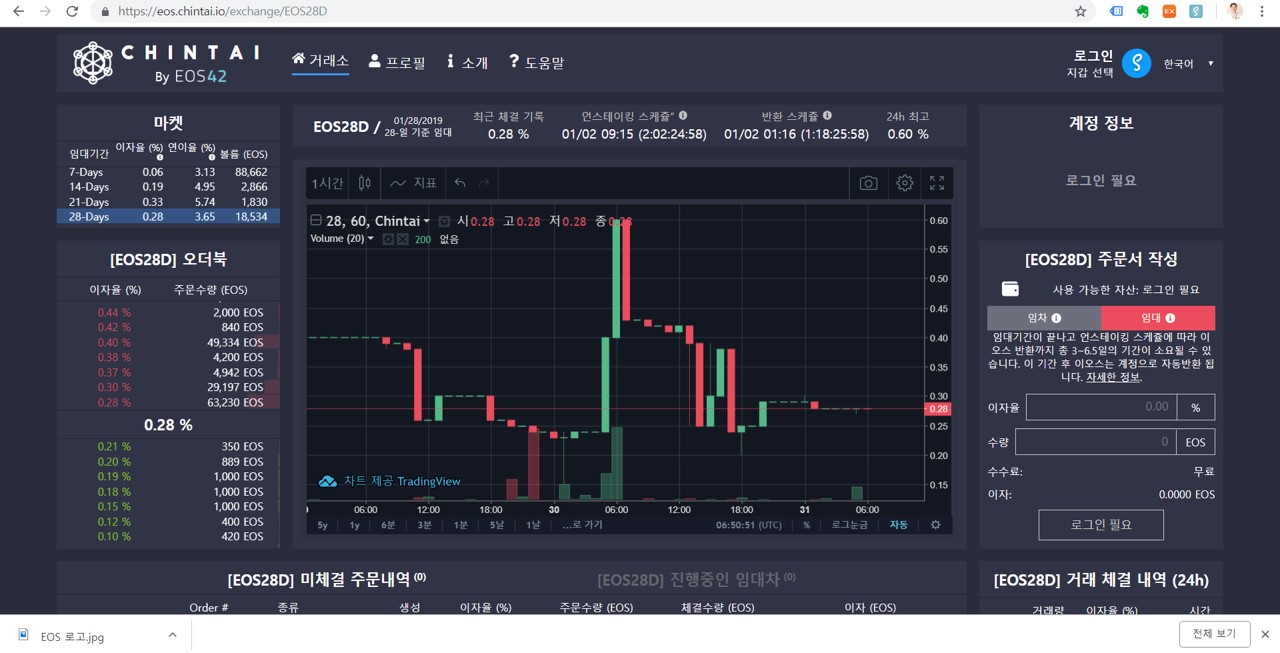Reload the browser page
The image size is (1280, 653).
[71, 12]
